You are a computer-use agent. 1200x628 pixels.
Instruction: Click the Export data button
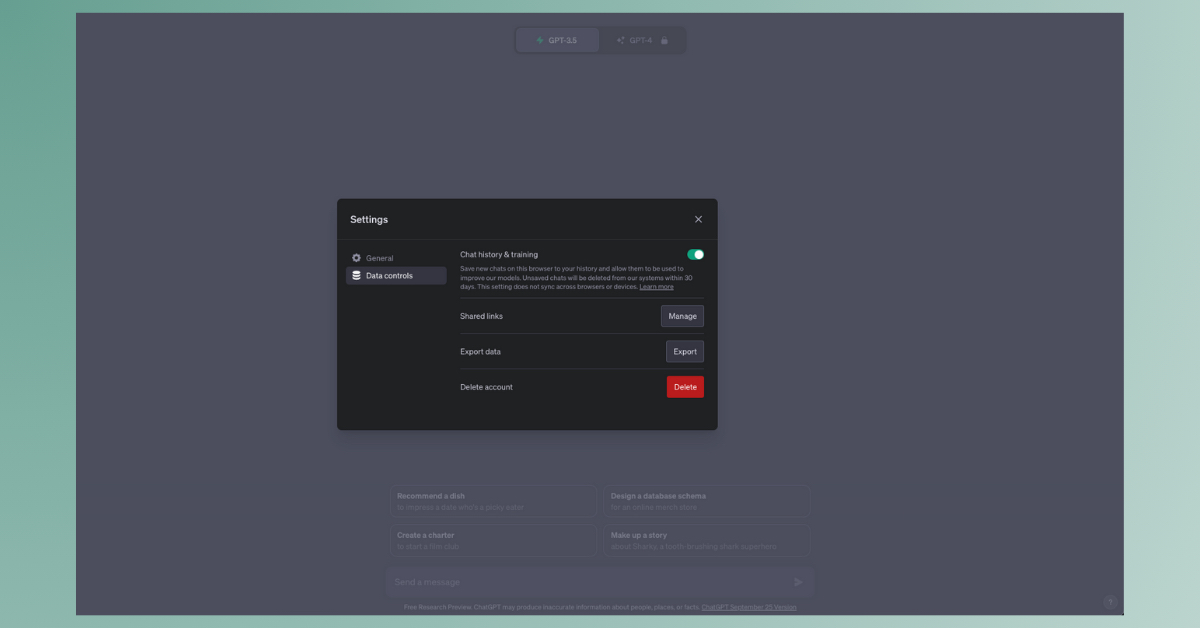click(x=685, y=352)
